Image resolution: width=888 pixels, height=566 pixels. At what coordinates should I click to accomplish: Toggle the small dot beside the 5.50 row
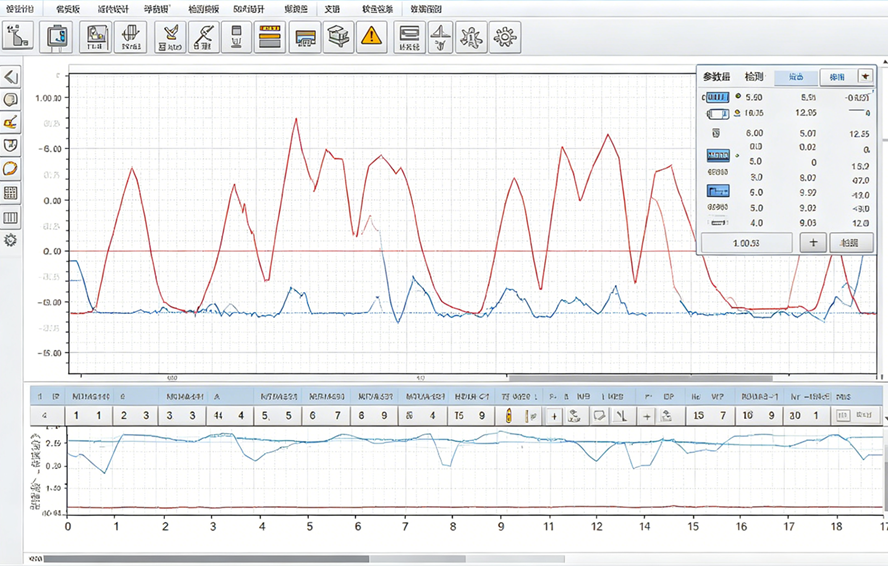point(738,97)
